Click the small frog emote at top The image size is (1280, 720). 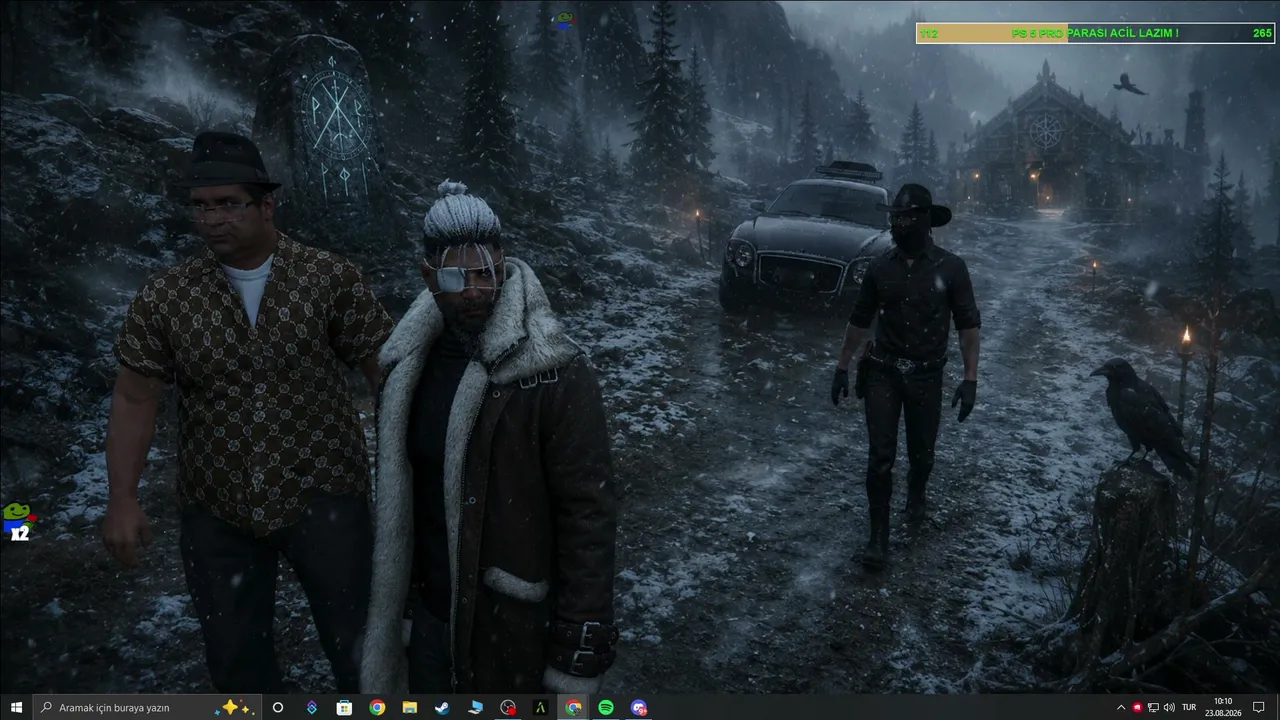(564, 20)
